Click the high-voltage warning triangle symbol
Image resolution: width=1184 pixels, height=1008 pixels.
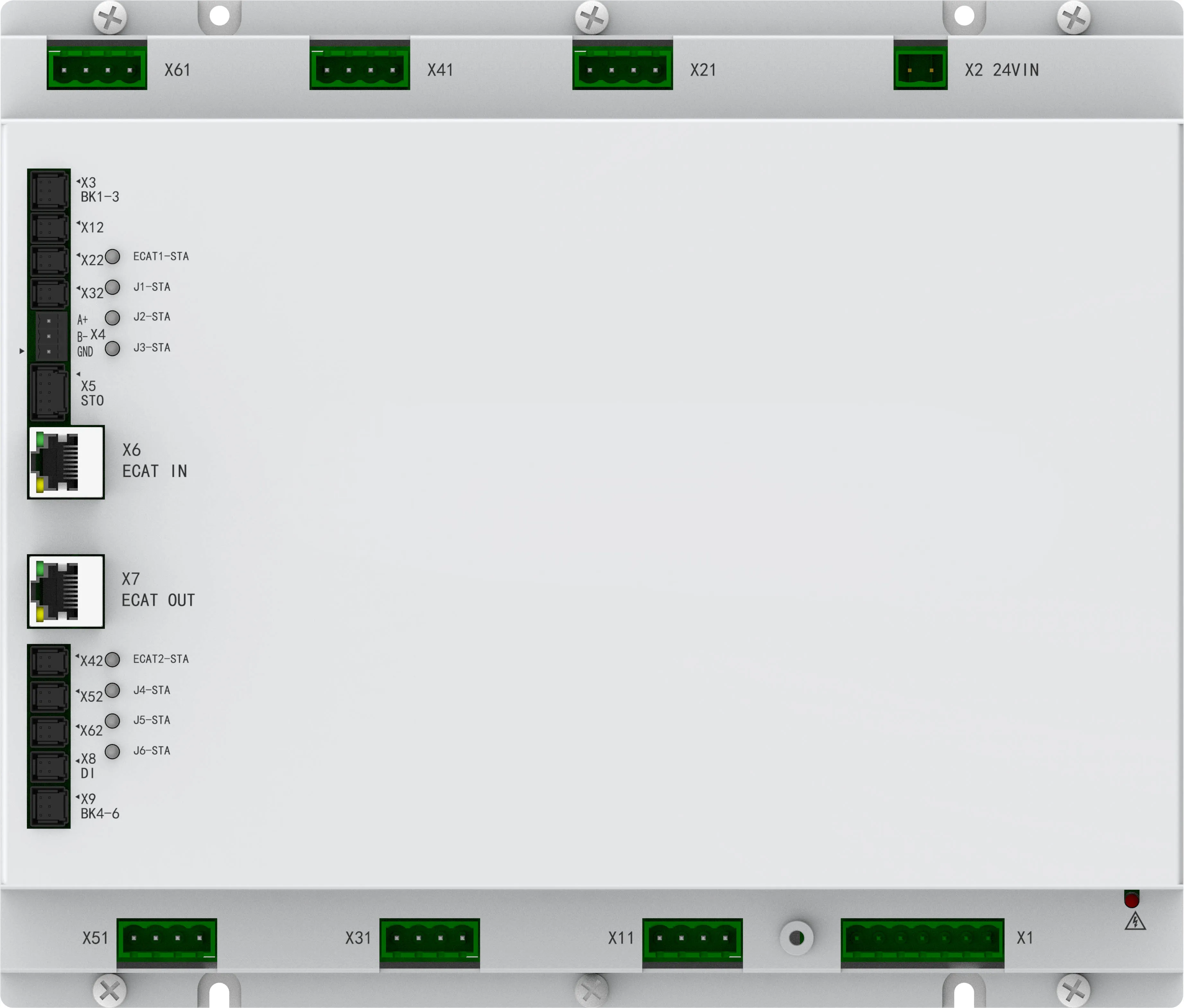(1135, 921)
